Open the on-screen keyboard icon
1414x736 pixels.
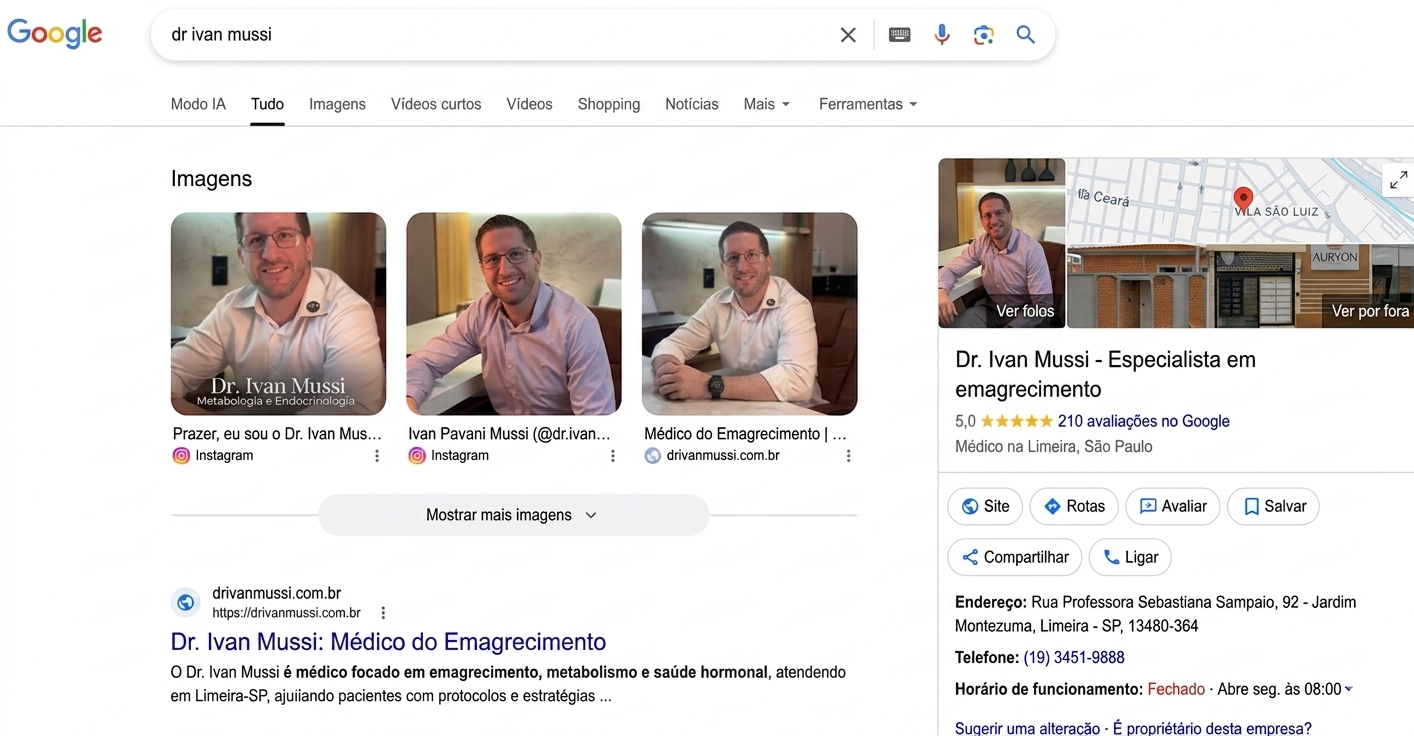pos(899,35)
